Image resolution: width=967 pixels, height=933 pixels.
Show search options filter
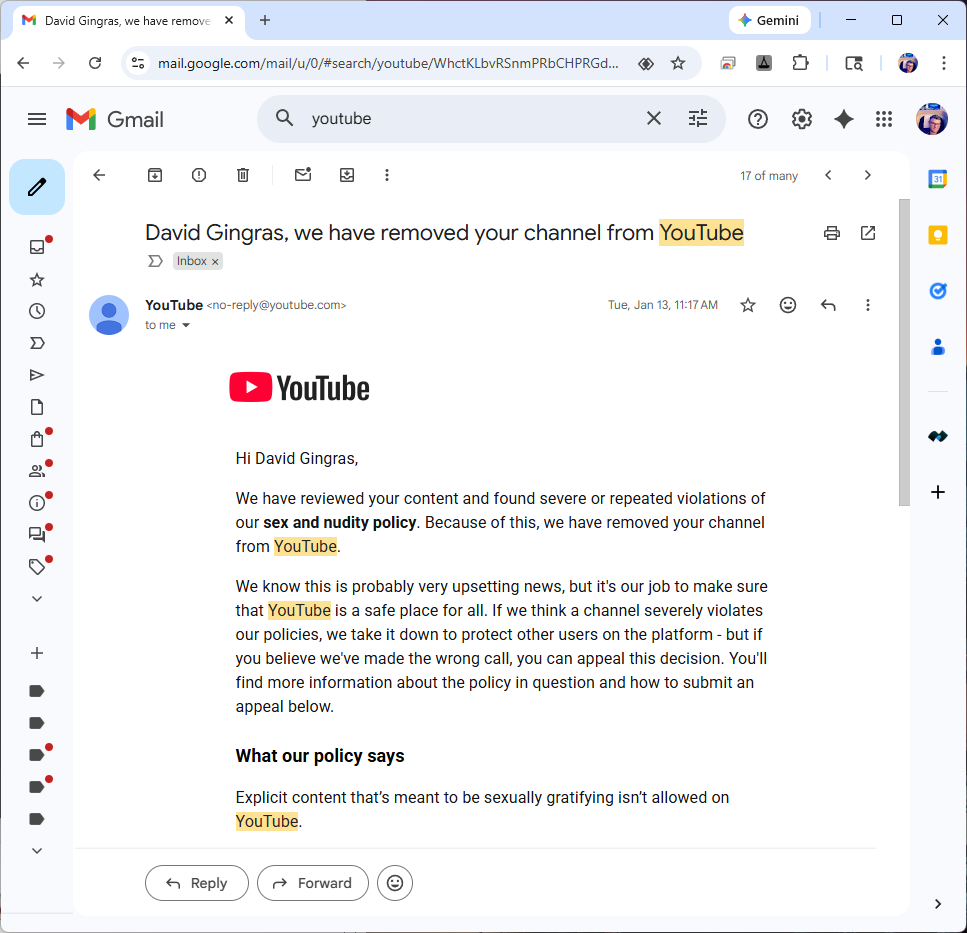pyautogui.click(x=698, y=119)
